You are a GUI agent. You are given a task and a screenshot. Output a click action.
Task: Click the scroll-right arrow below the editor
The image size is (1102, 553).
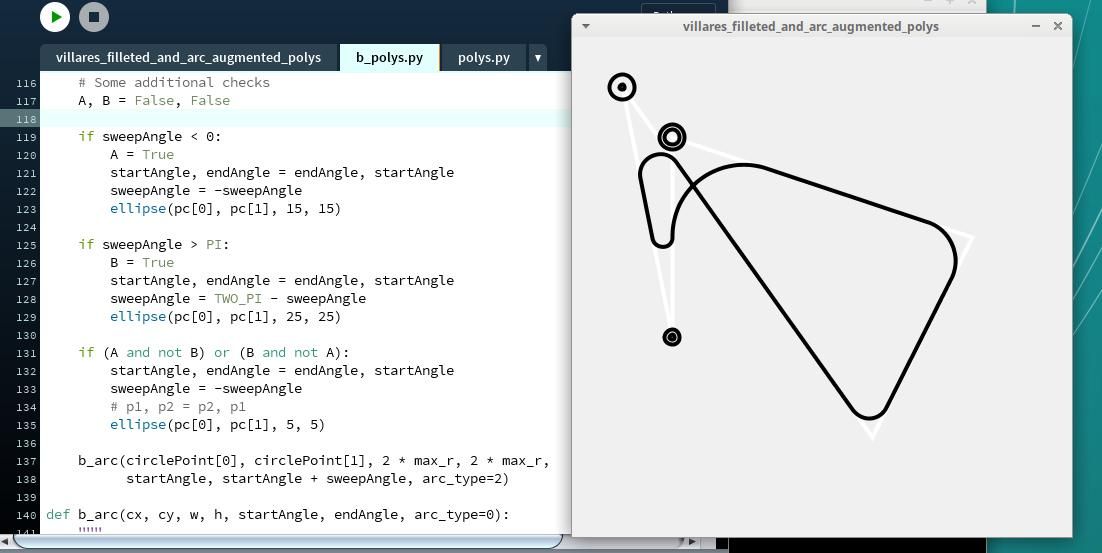[691, 541]
